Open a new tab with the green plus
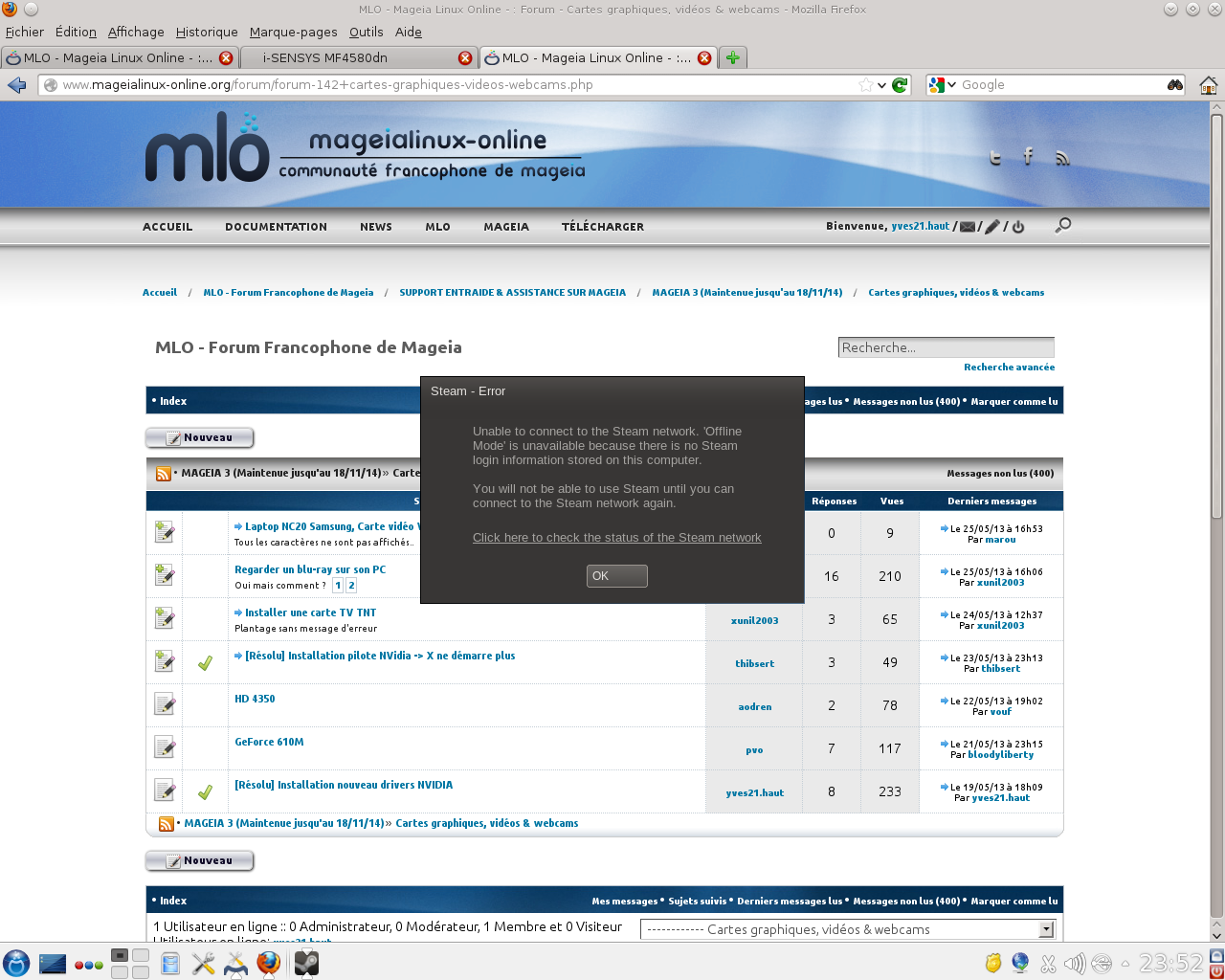Viewport: 1225px width, 980px height. 732,57
